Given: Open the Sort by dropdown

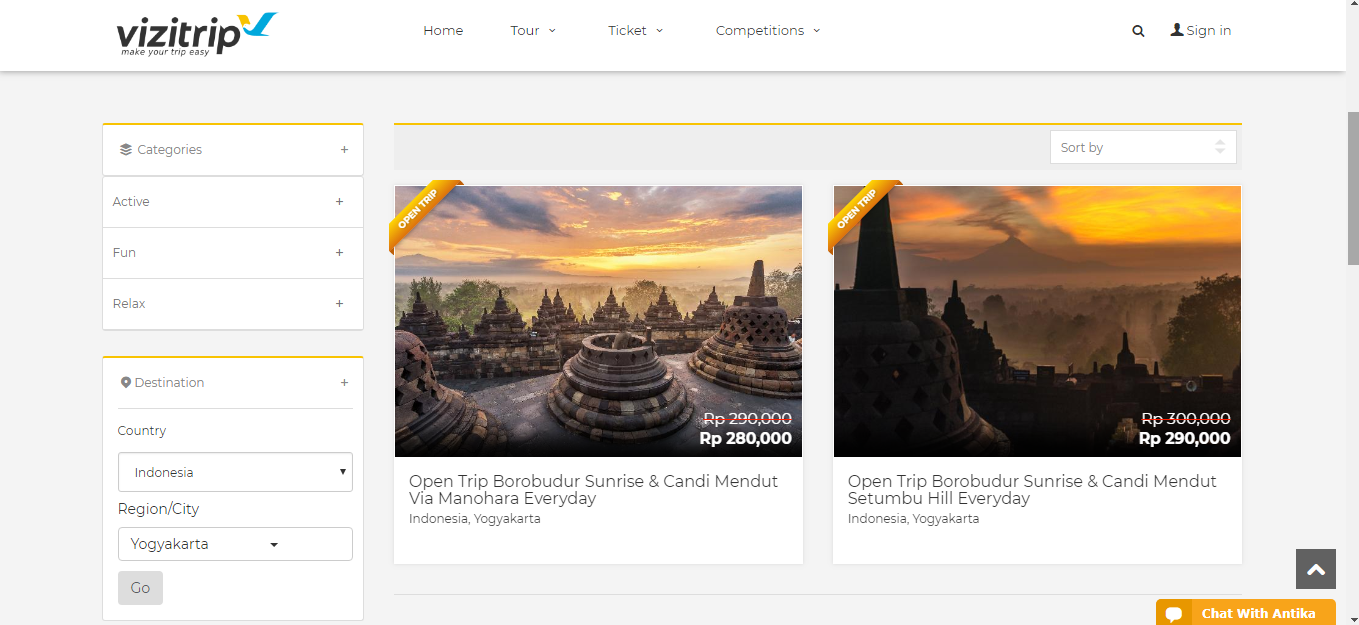Looking at the screenshot, I should click(1142, 148).
